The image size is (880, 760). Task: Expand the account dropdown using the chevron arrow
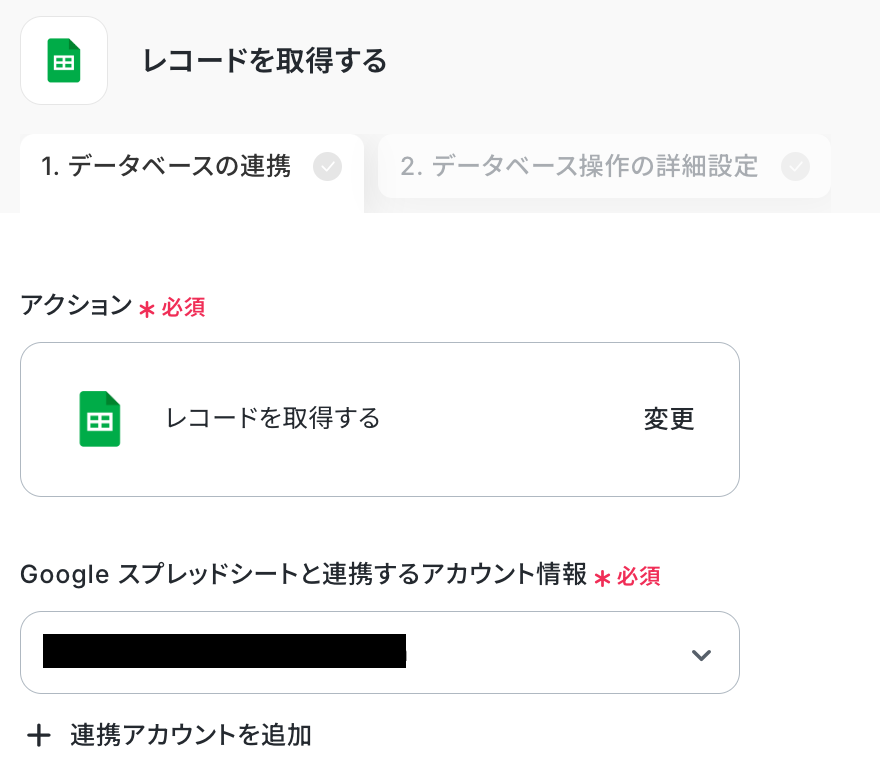701,655
